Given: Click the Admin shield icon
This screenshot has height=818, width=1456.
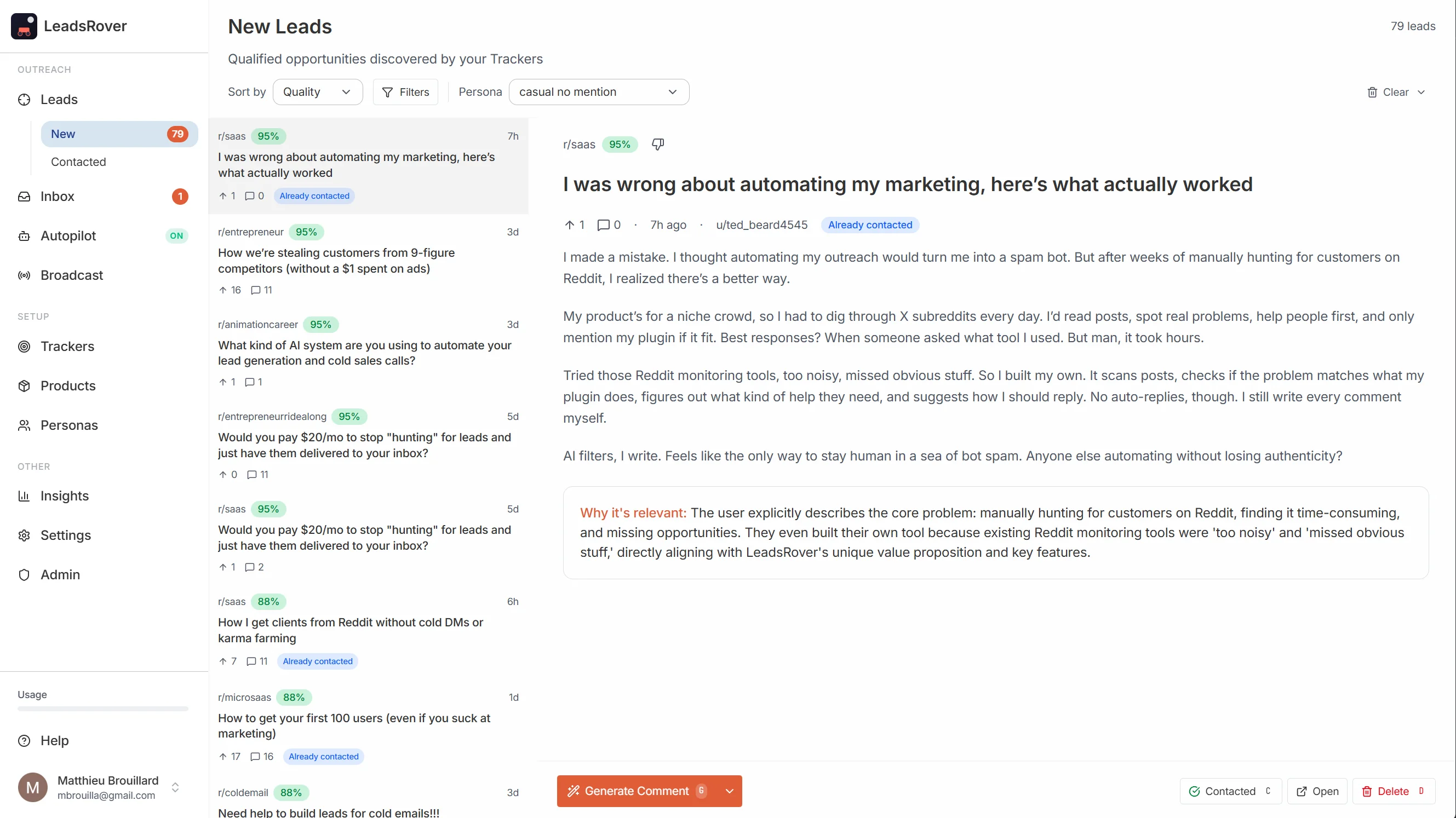Looking at the screenshot, I should 24,575.
